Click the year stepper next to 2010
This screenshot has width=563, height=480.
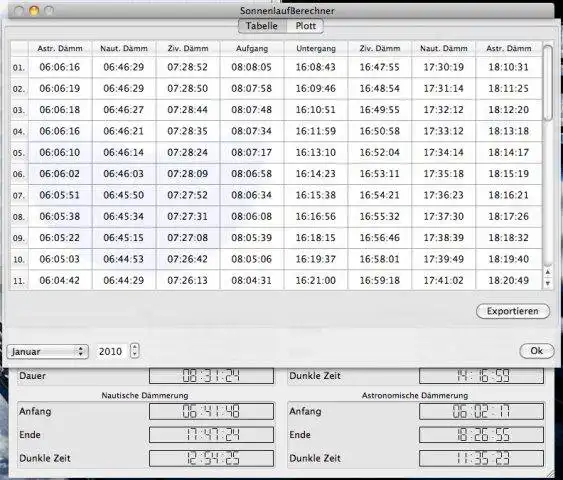point(135,351)
